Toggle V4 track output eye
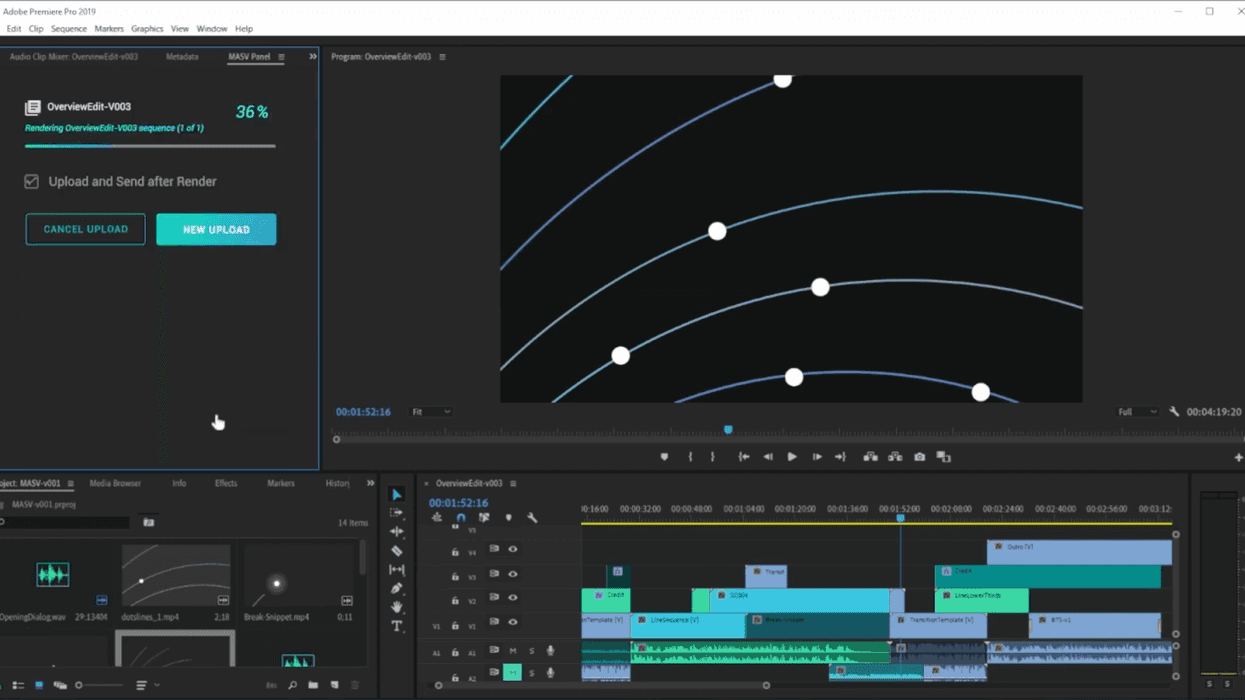Screen dimensions: 1245x700 pyautogui.click(x=513, y=549)
